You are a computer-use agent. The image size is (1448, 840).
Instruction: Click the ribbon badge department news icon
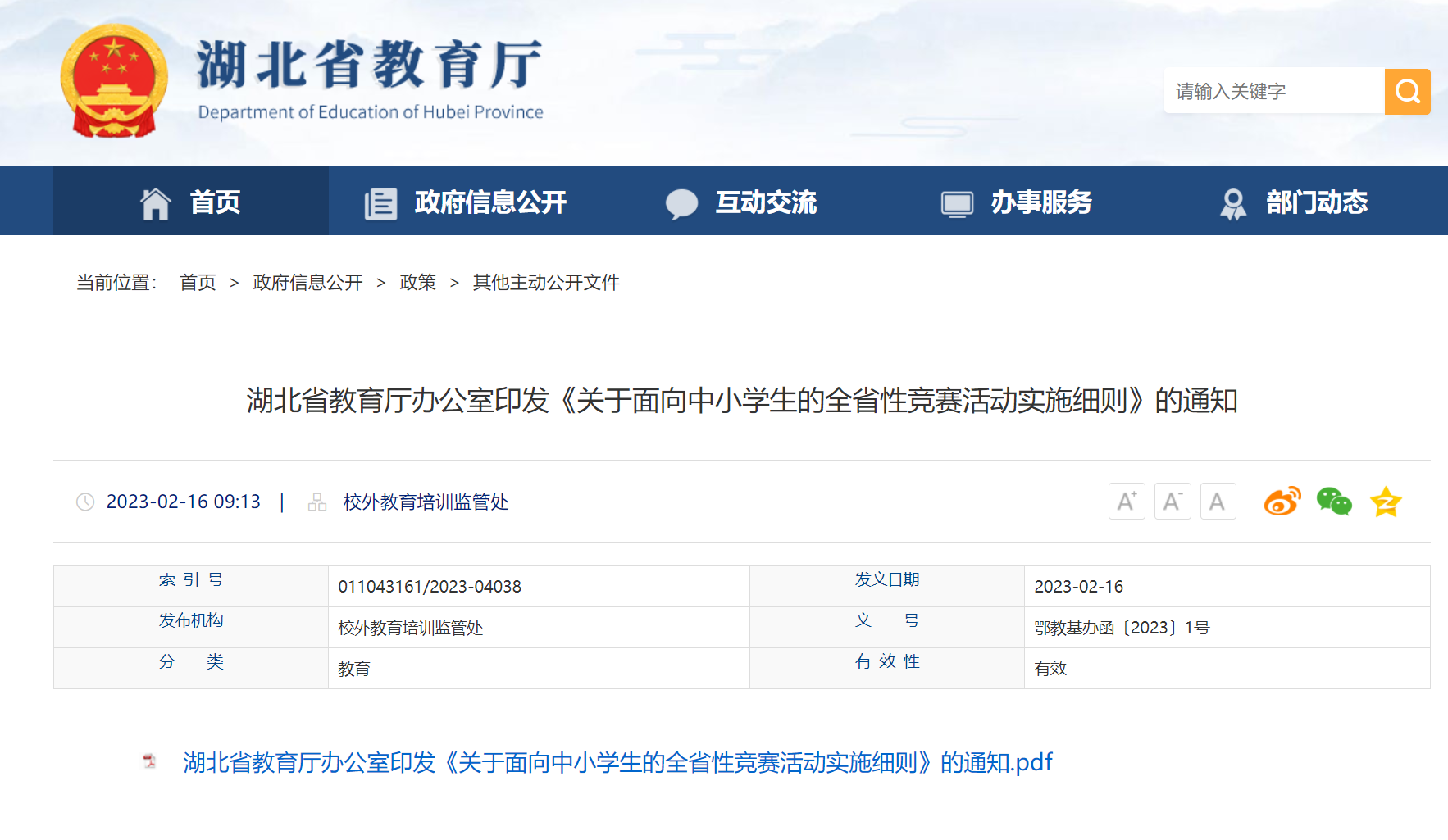pyautogui.click(x=1232, y=204)
